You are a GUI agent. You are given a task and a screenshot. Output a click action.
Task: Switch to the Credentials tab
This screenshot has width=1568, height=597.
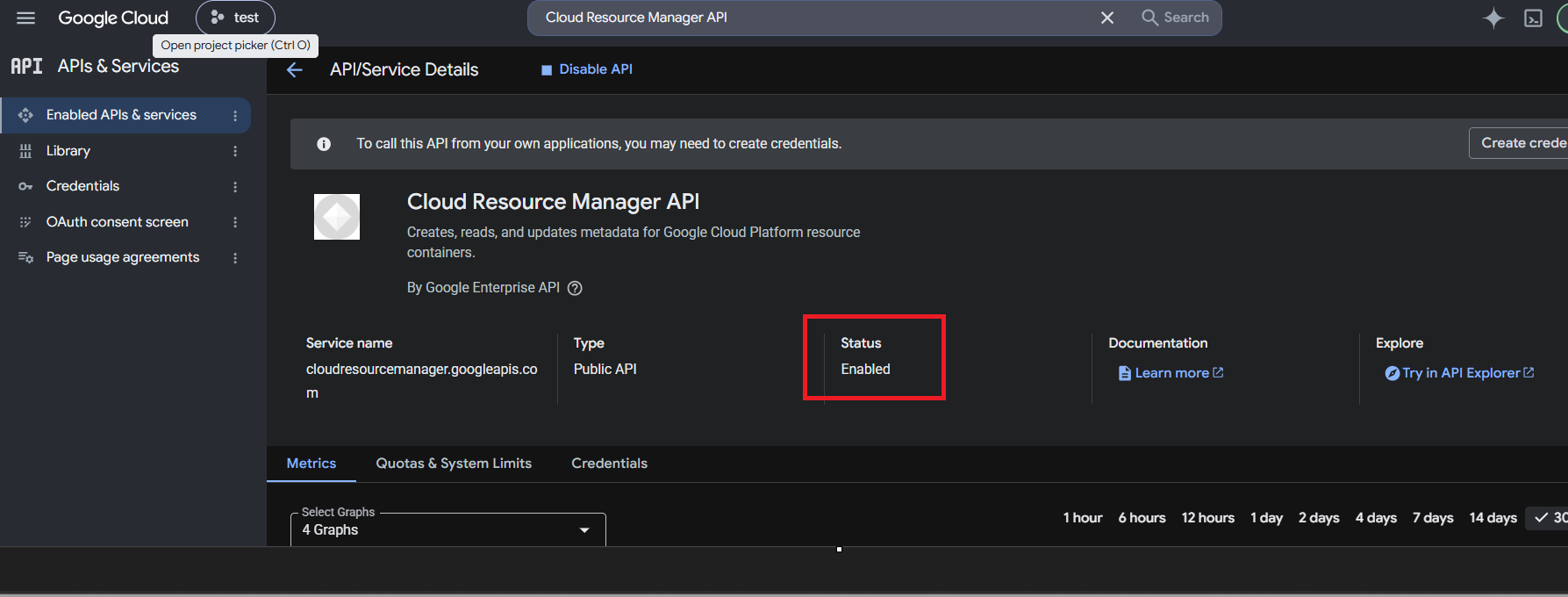[610, 464]
